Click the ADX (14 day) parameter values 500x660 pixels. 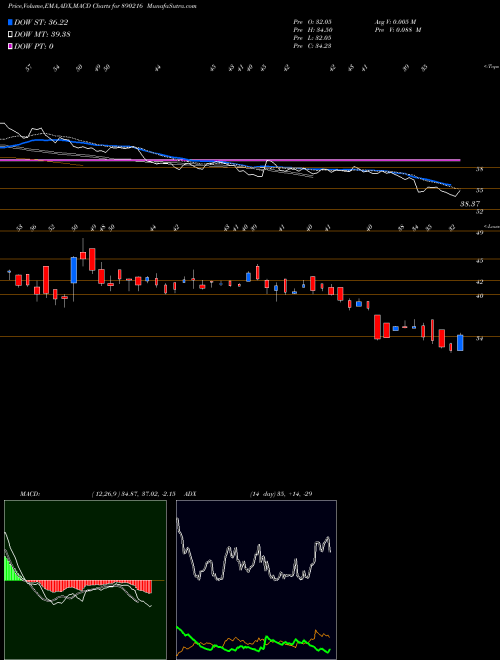pyautogui.click(x=281, y=494)
